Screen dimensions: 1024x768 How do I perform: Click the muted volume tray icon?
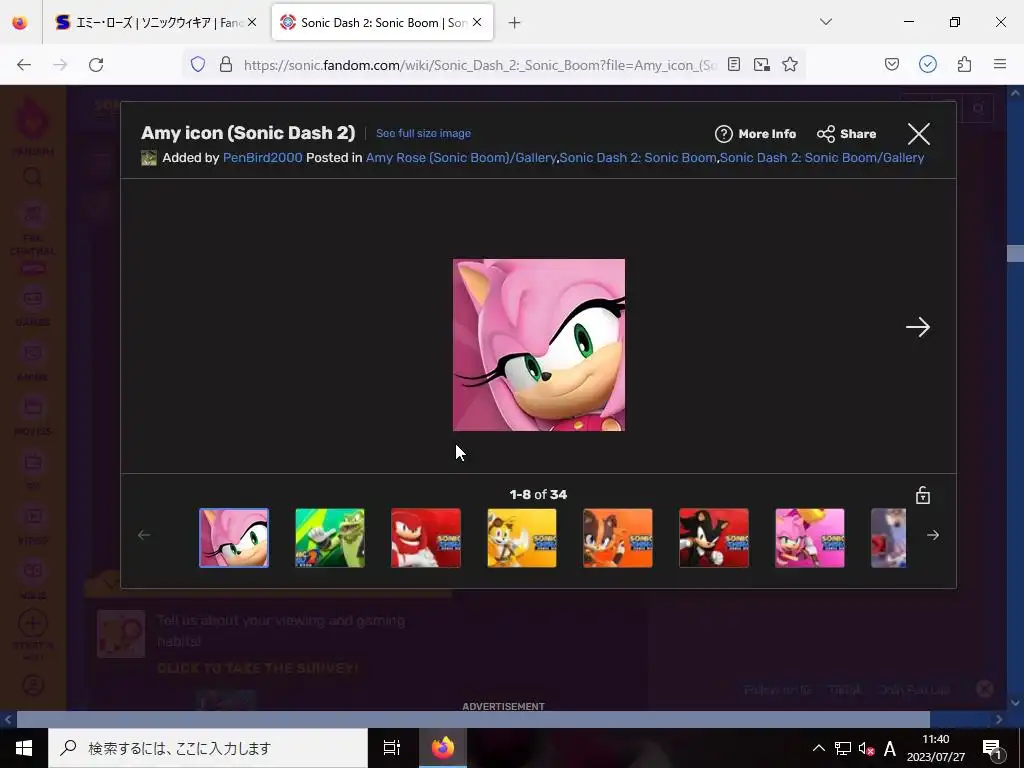[866, 748]
